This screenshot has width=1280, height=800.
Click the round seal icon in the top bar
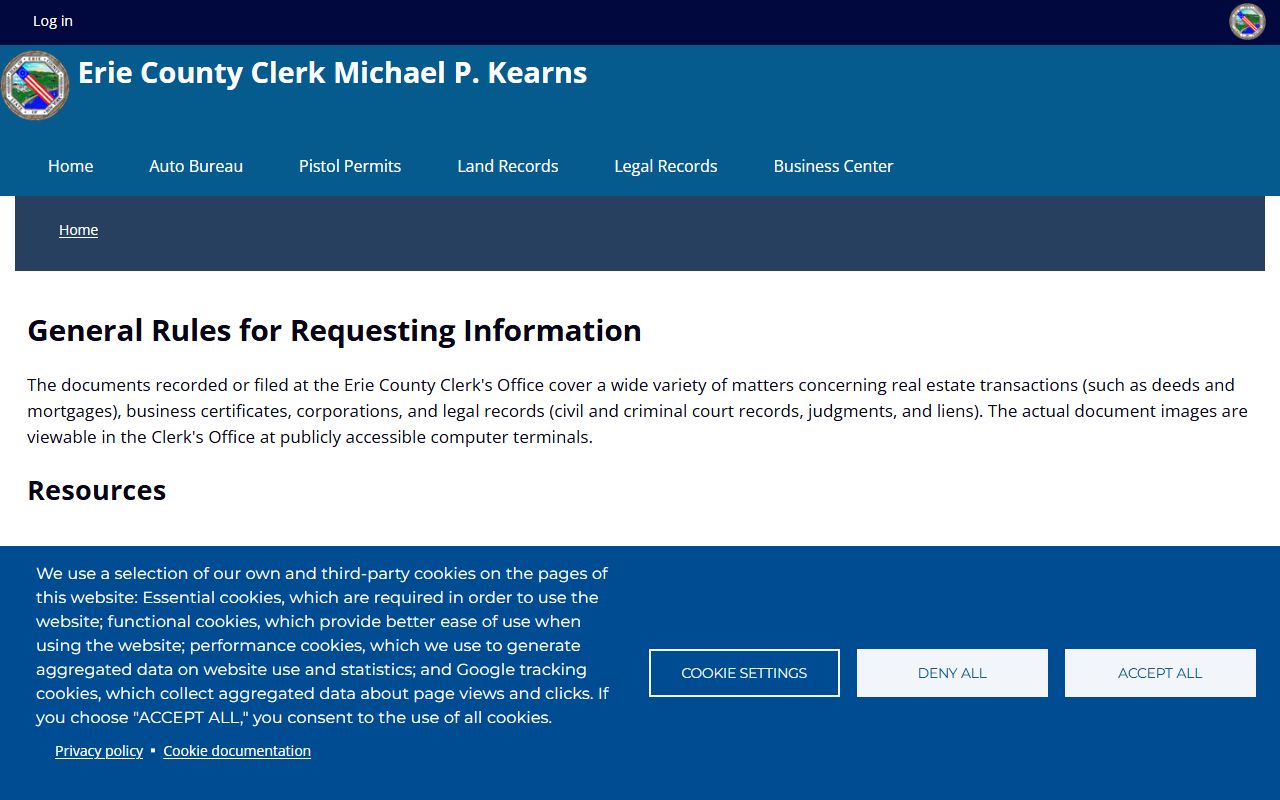coord(1247,21)
